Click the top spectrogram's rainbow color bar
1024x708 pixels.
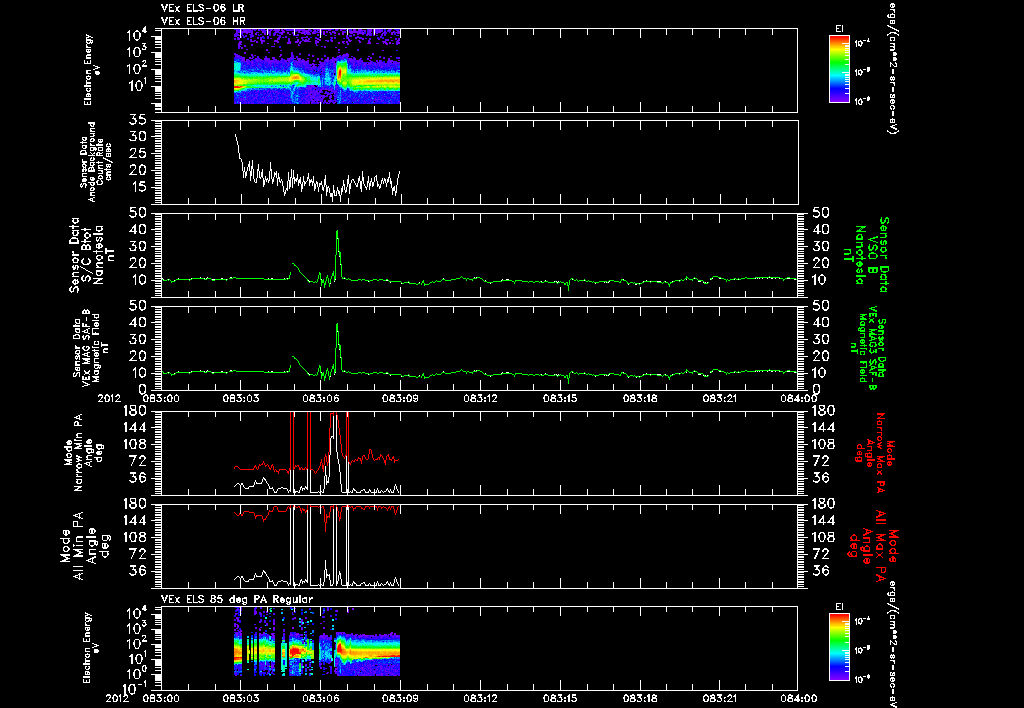(839, 69)
